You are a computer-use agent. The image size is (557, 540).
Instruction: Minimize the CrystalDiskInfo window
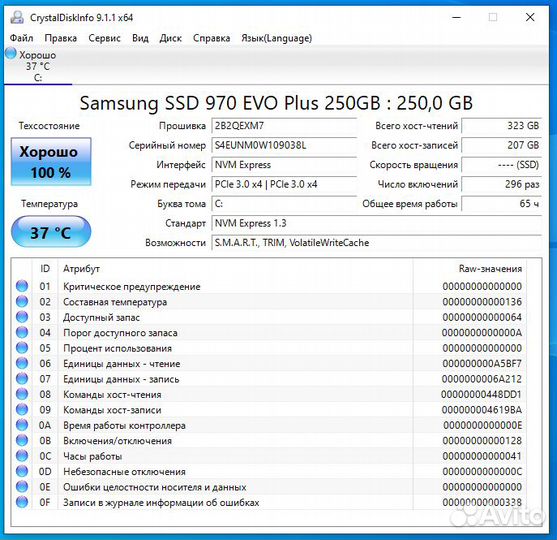pyautogui.click(x=456, y=17)
